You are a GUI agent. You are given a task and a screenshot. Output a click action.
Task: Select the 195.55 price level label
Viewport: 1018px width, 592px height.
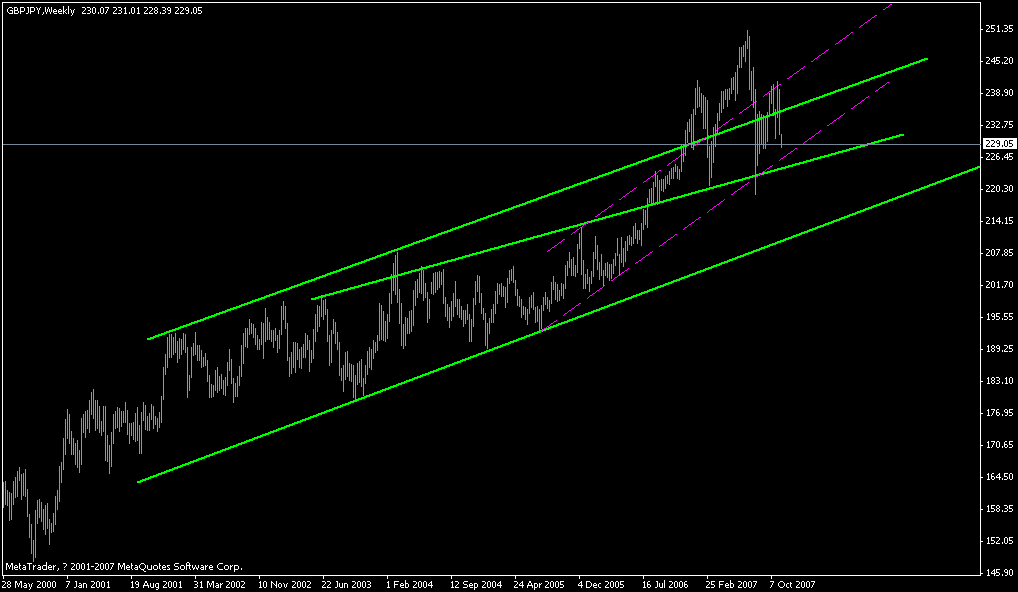point(999,317)
